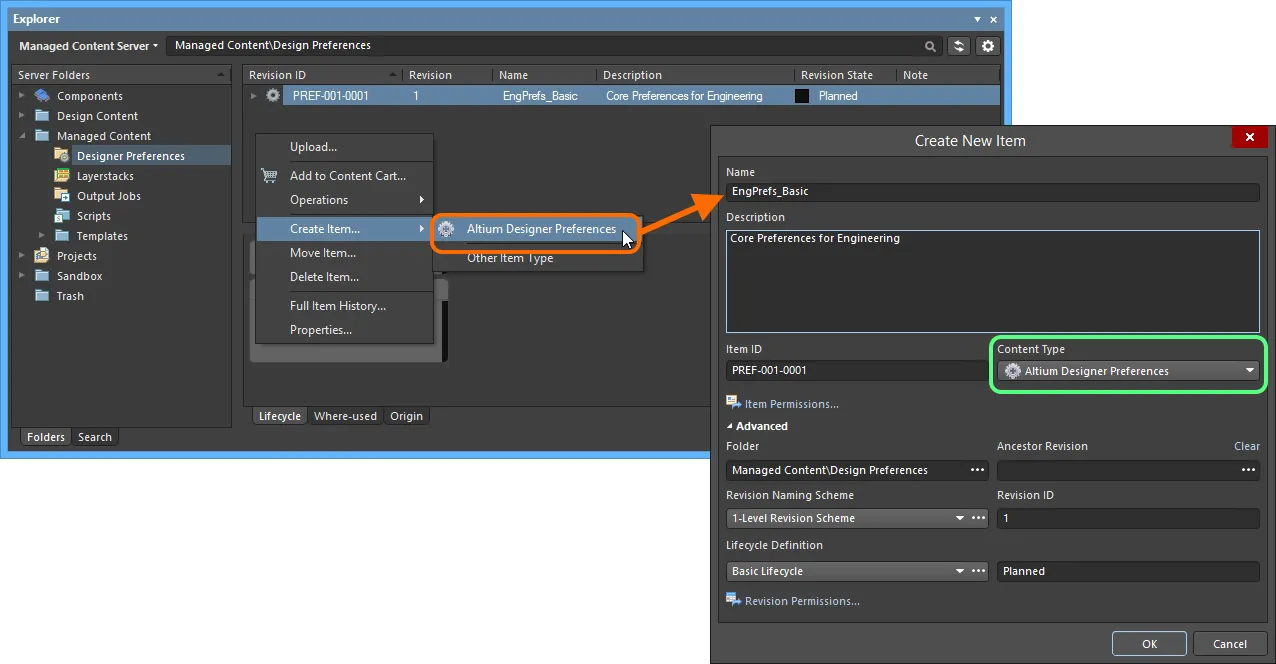Viewport: 1276px width, 664px height.
Task: Expand the PREF-001-0001 revision row
Action: click(254, 96)
